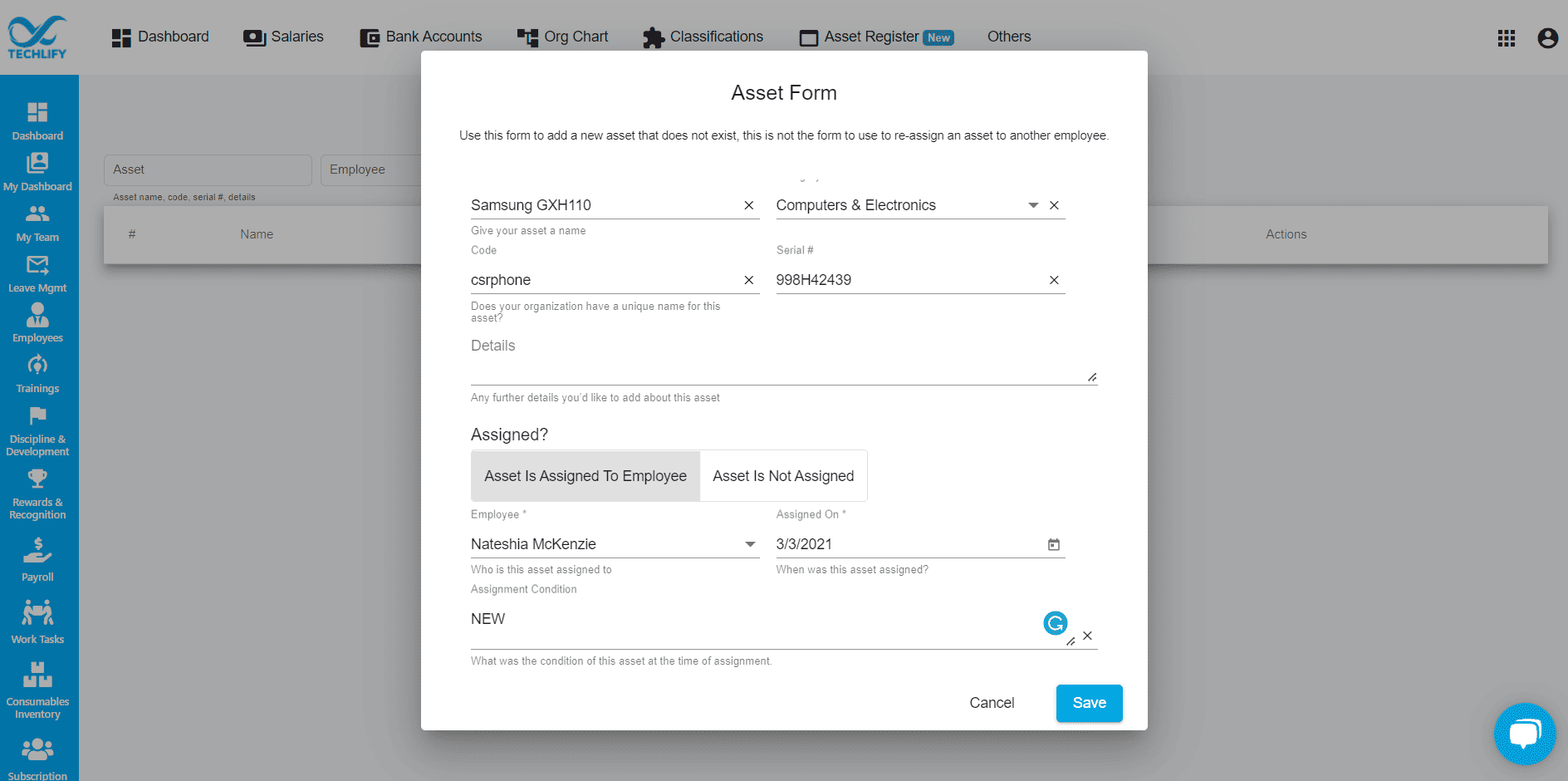The width and height of the screenshot is (1568, 781).
Task: Edit the asset name field
Action: click(x=605, y=205)
